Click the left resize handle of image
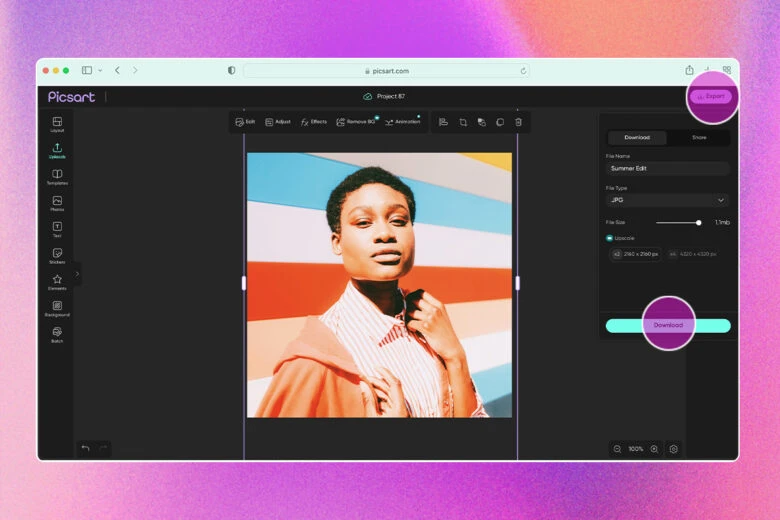Image resolution: width=780 pixels, height=520 pixels. tap(244, 283)
